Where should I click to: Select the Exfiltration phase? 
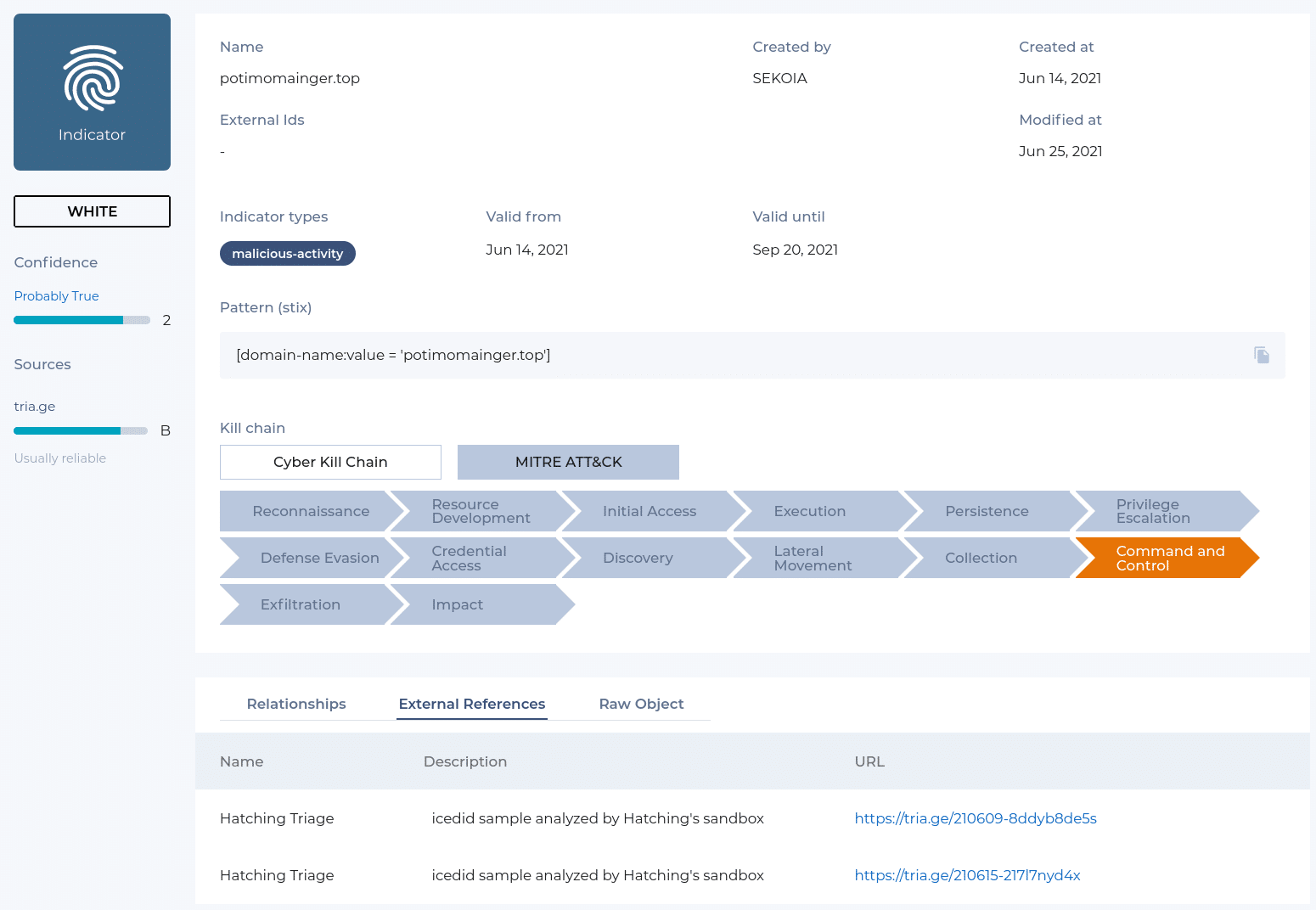coord(311,604)
